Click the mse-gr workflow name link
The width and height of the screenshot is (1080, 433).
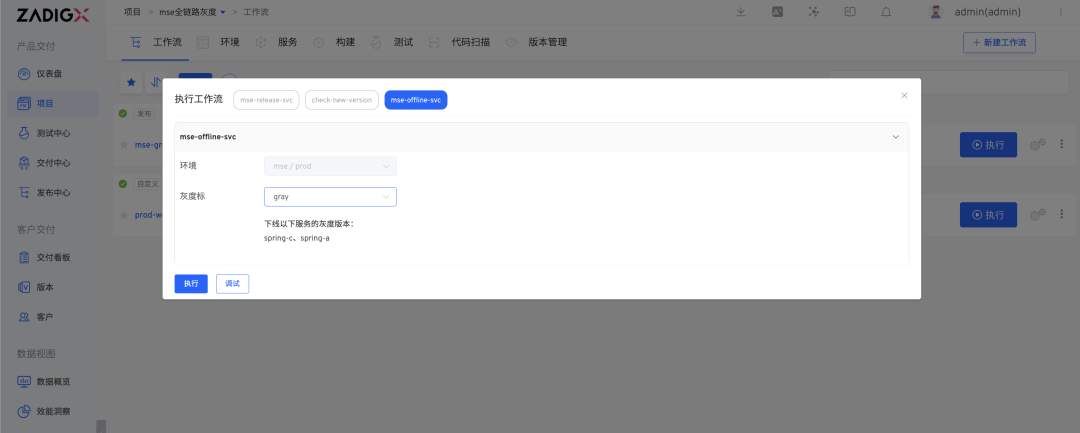click(x=148, y=145)
